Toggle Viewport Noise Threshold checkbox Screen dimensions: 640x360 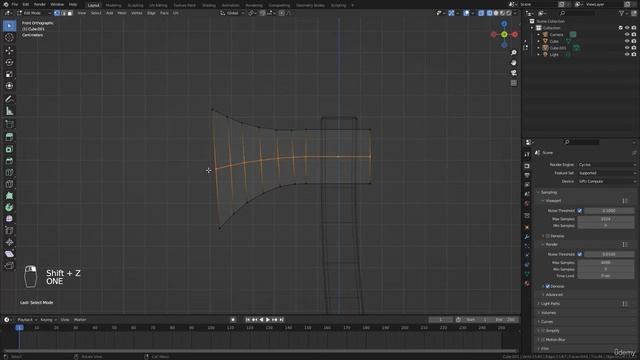pos(580,211)
